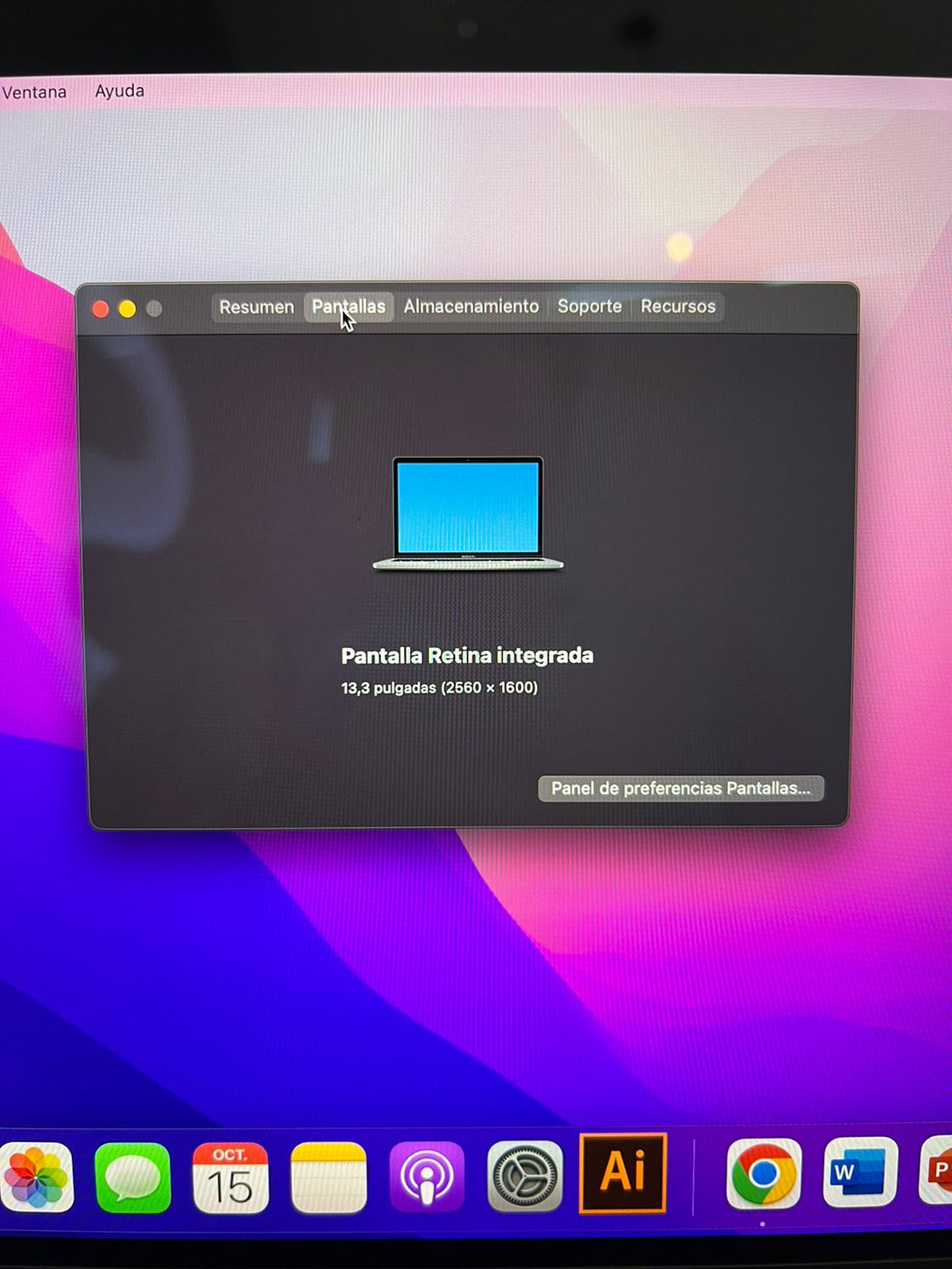Go to the Almacenamiento tab
The image size is (952, 1269).
[x=471, y=307]
